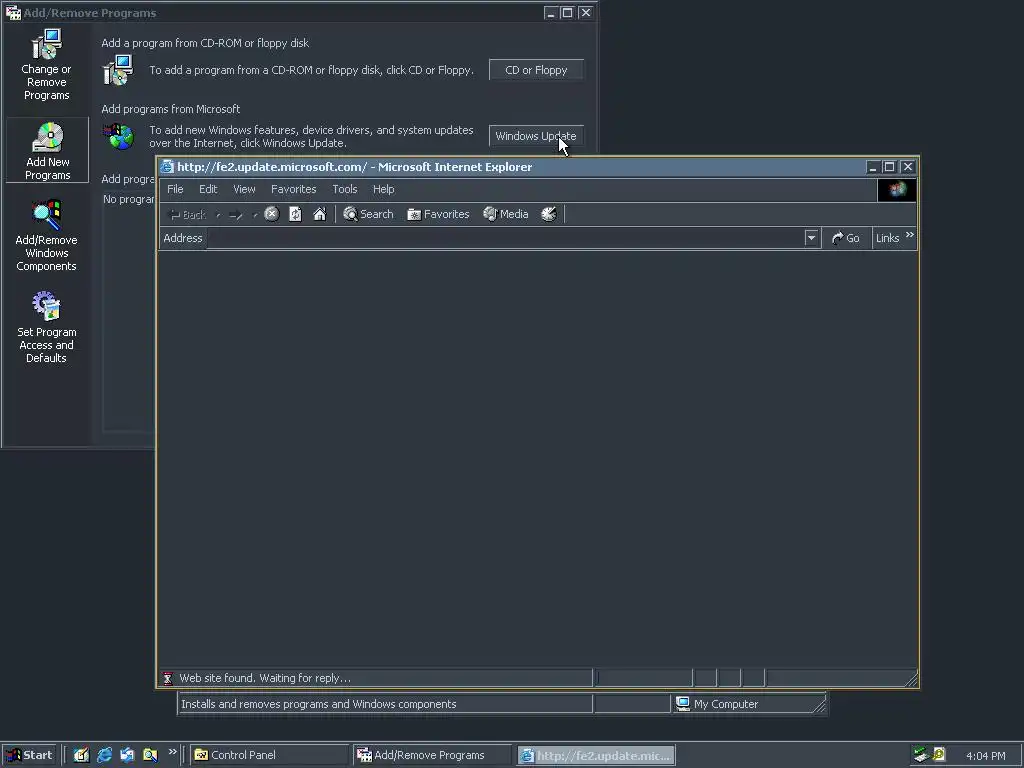
Task: Click the Go button beside the address bar
Action: 846,238
